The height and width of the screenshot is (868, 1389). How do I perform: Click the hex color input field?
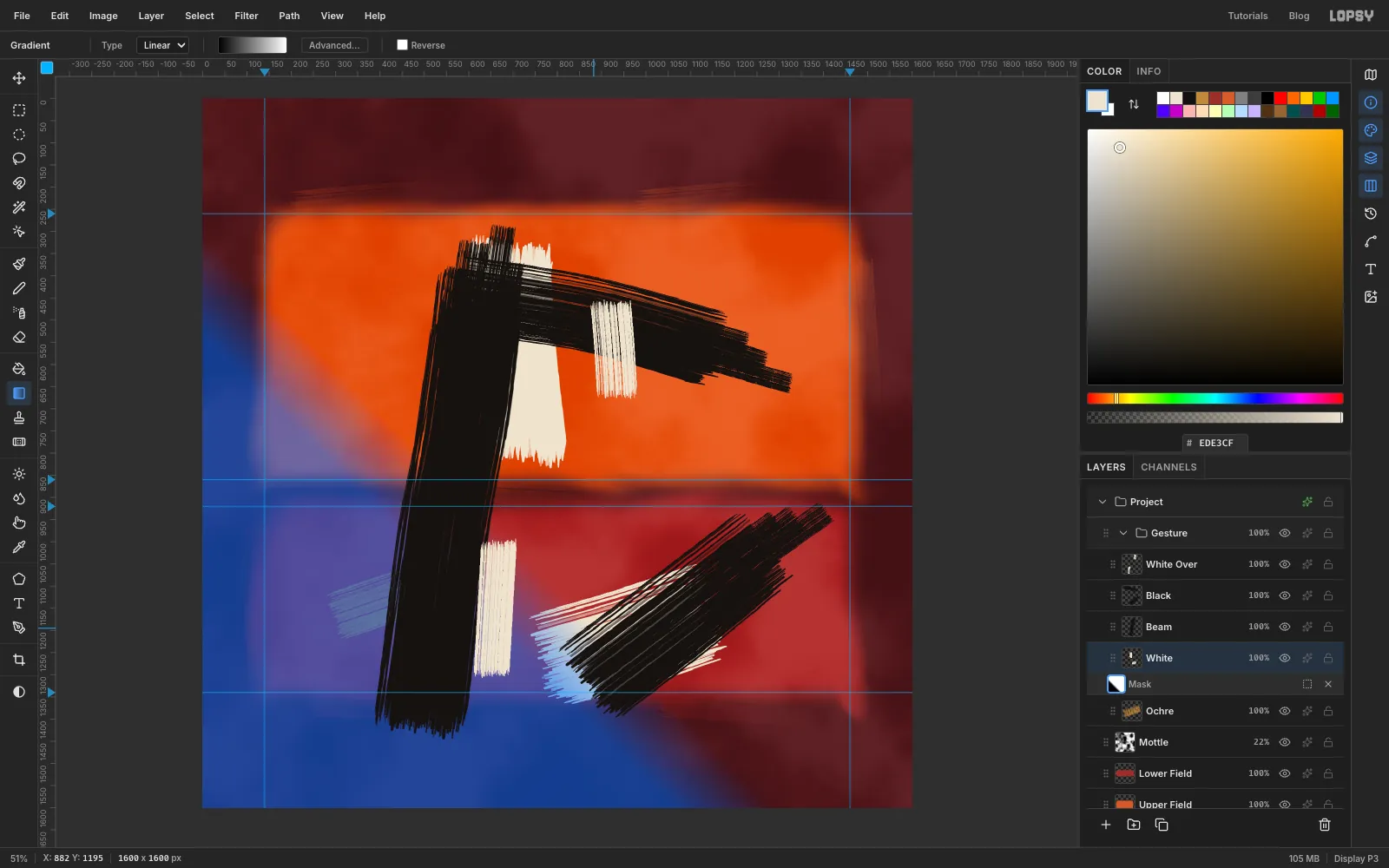pos(1215,443)
